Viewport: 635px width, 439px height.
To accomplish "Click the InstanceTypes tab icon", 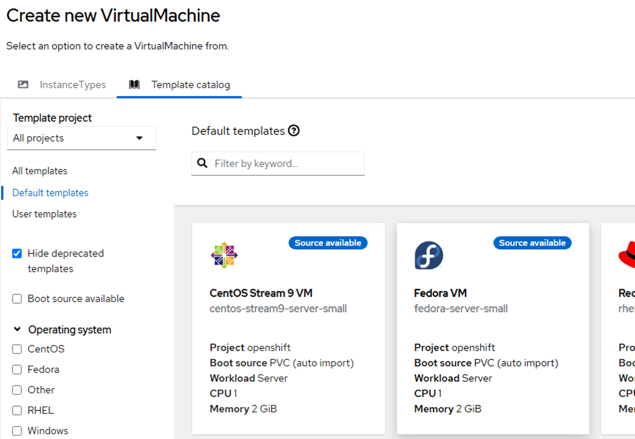I will tap(23, 85).
